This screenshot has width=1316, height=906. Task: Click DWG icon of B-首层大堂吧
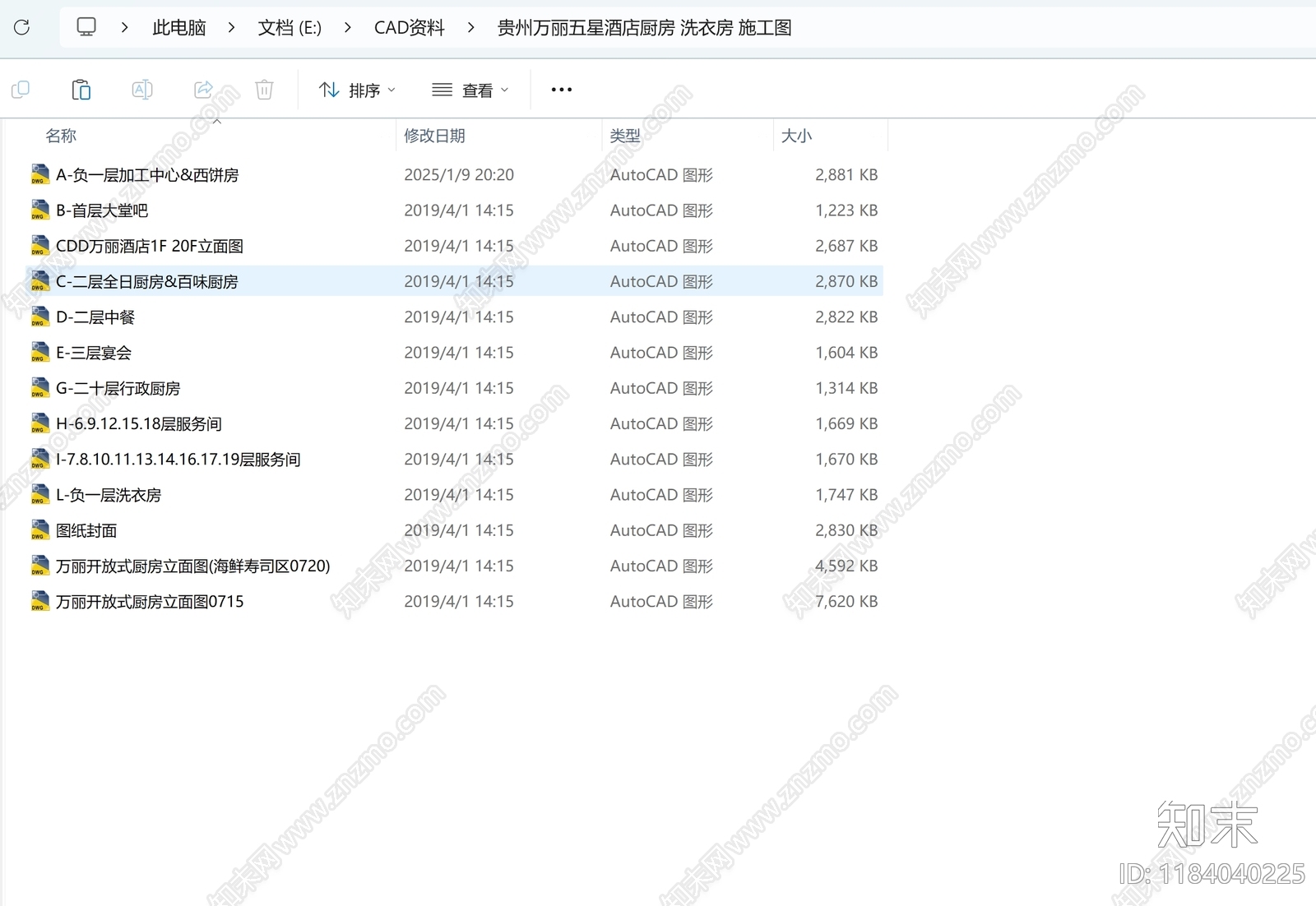click(39, 210)
